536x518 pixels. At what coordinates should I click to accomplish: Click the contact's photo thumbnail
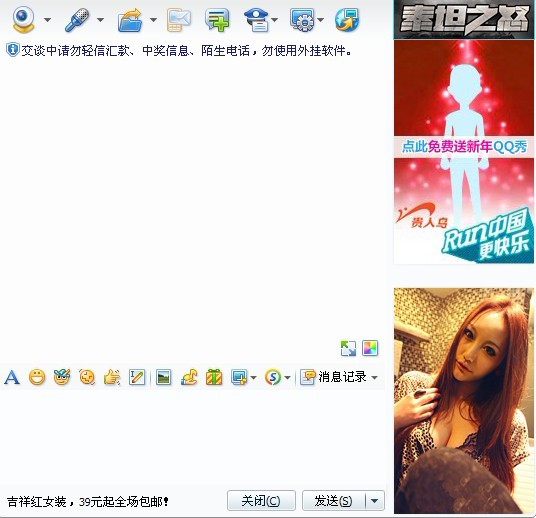(464, 401)
